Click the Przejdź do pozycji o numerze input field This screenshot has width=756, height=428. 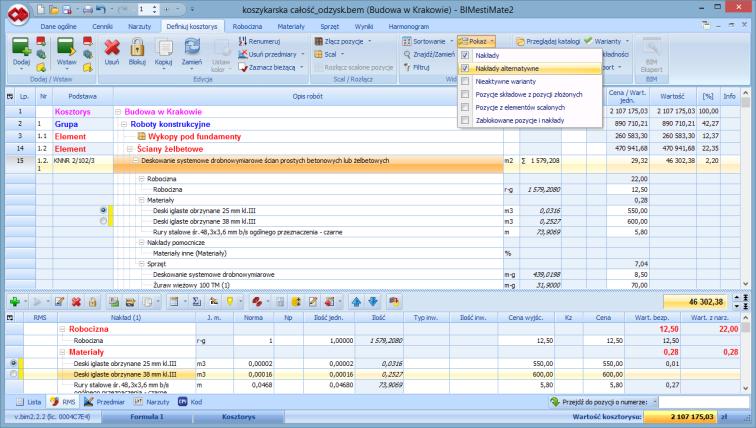pos(702,401)
